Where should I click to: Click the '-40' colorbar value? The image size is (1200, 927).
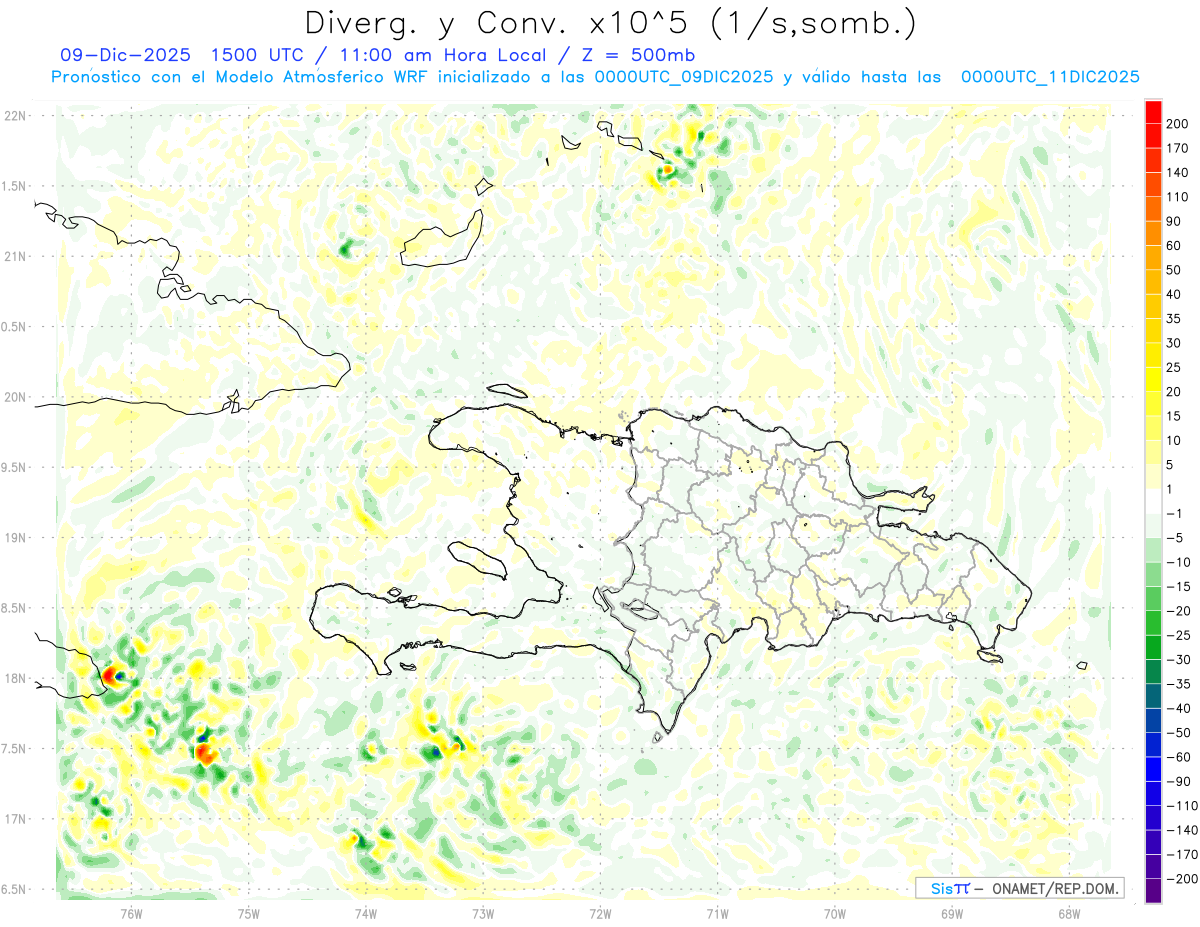pyautogui.click(x=1177, y=708)
